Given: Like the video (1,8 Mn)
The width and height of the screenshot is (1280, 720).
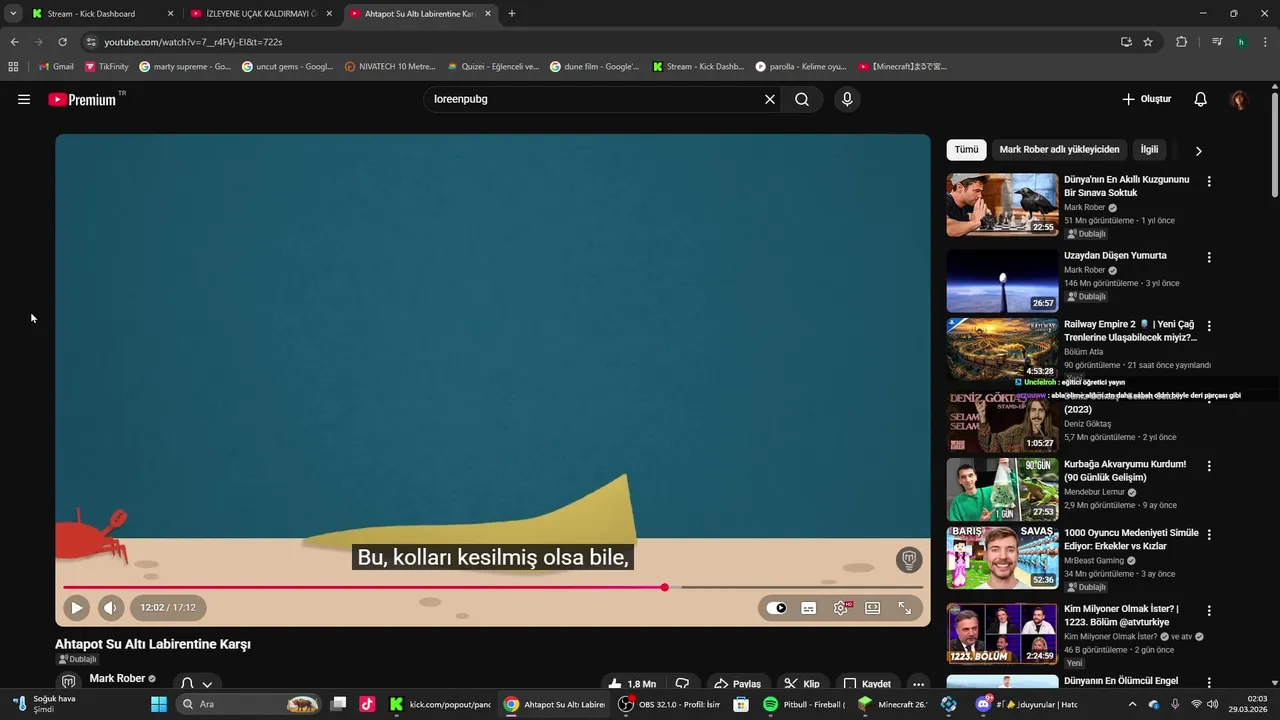Looking at the screenshot, I should click(x=632, y=684).
